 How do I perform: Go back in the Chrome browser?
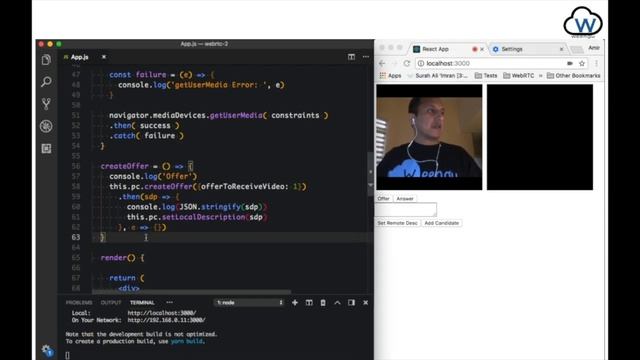pyautogui.click(x=382, y=63)
